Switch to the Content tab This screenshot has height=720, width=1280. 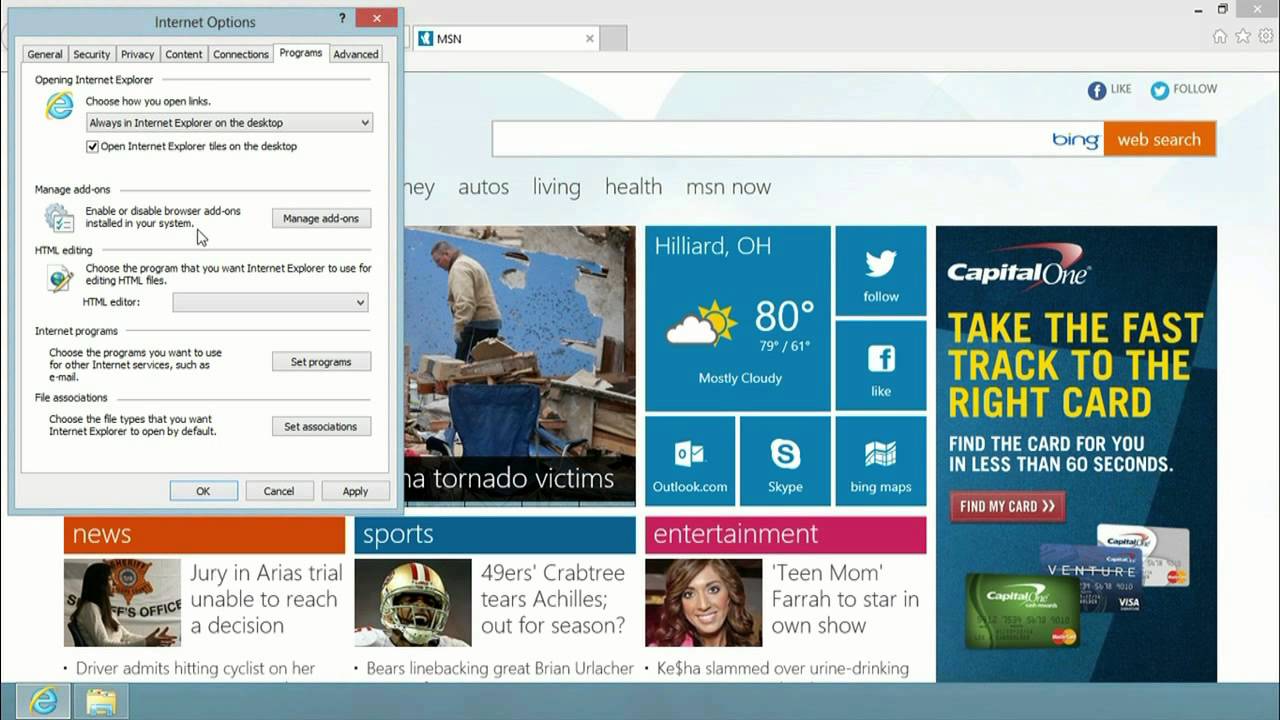[184, 54]
